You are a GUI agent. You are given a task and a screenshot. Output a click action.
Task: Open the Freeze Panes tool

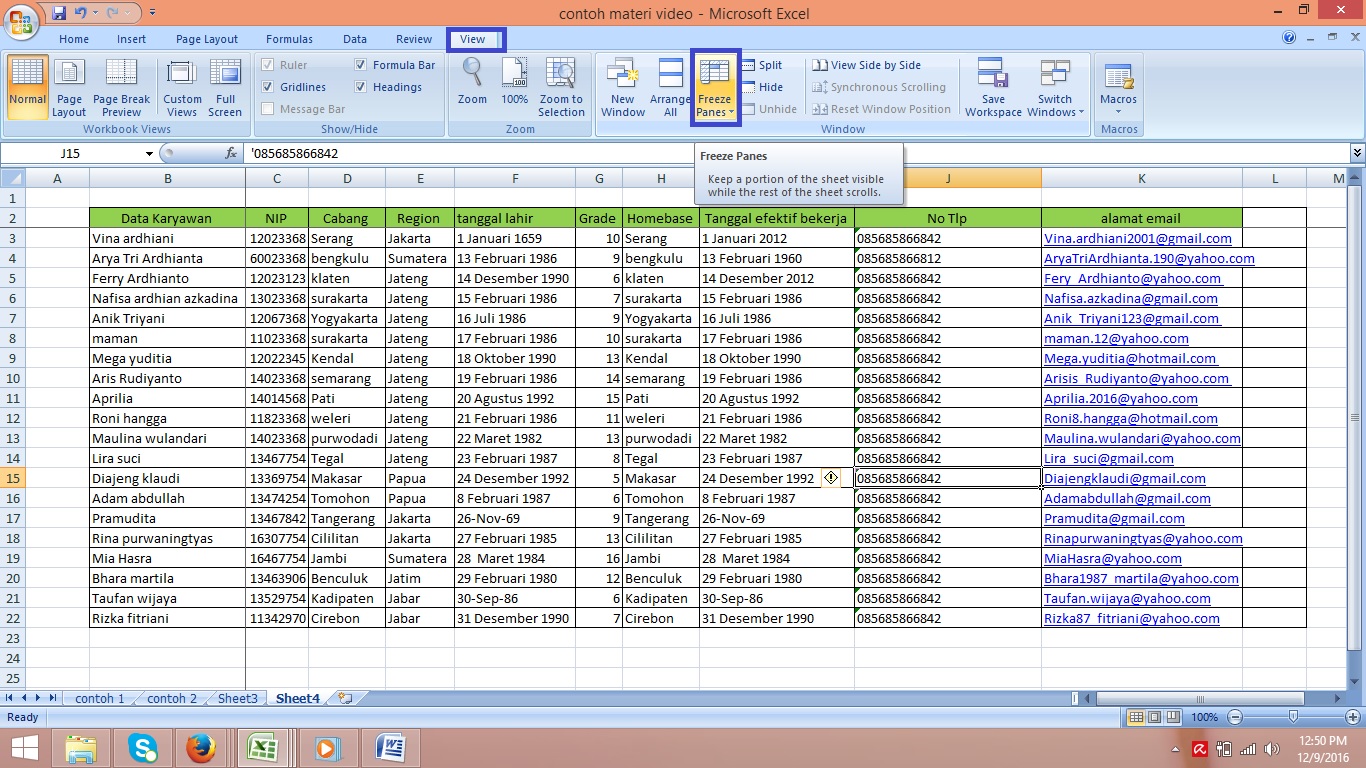pos(714,88)
